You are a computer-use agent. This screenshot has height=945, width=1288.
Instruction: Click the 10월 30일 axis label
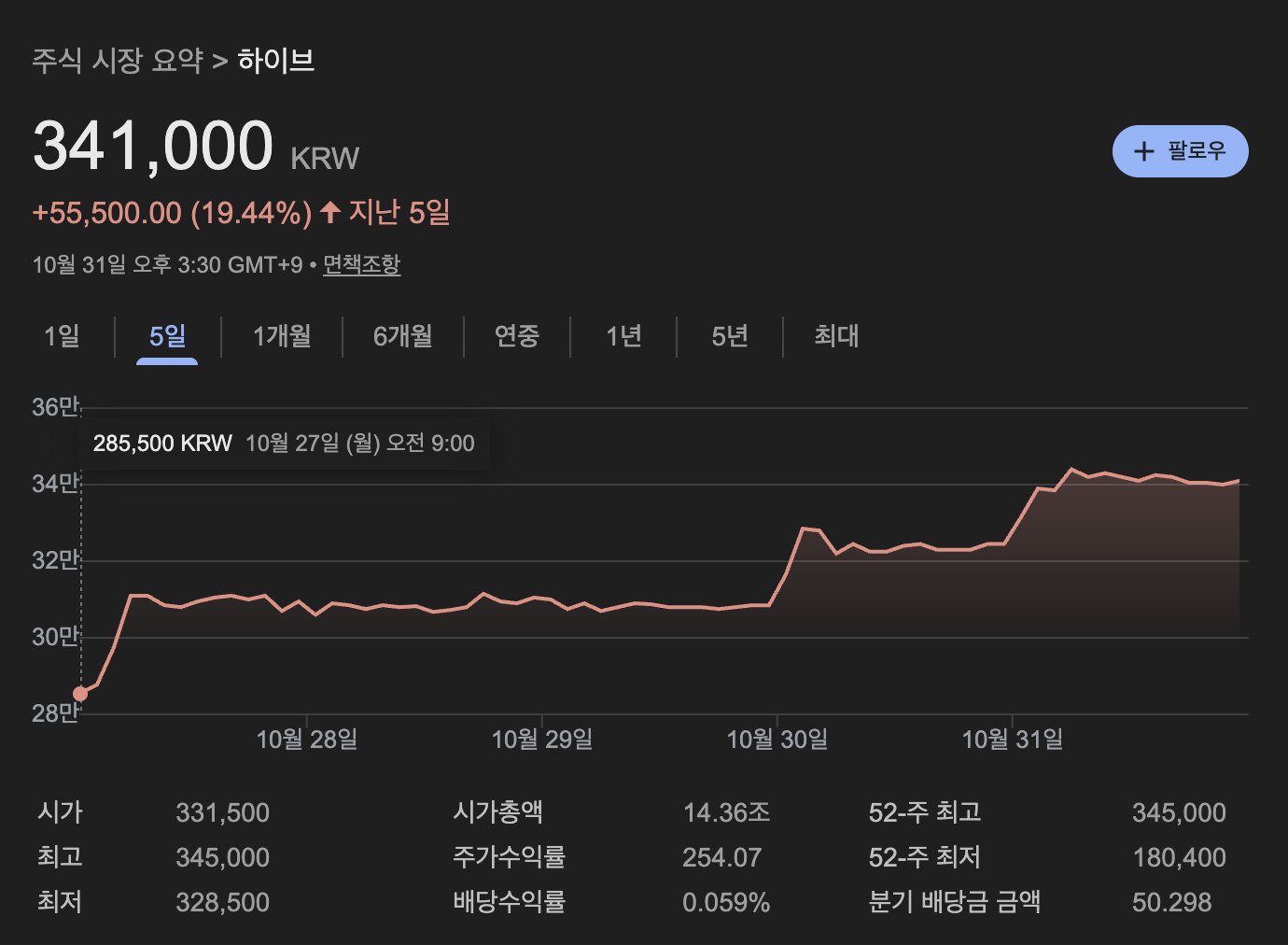pos(777,740)
